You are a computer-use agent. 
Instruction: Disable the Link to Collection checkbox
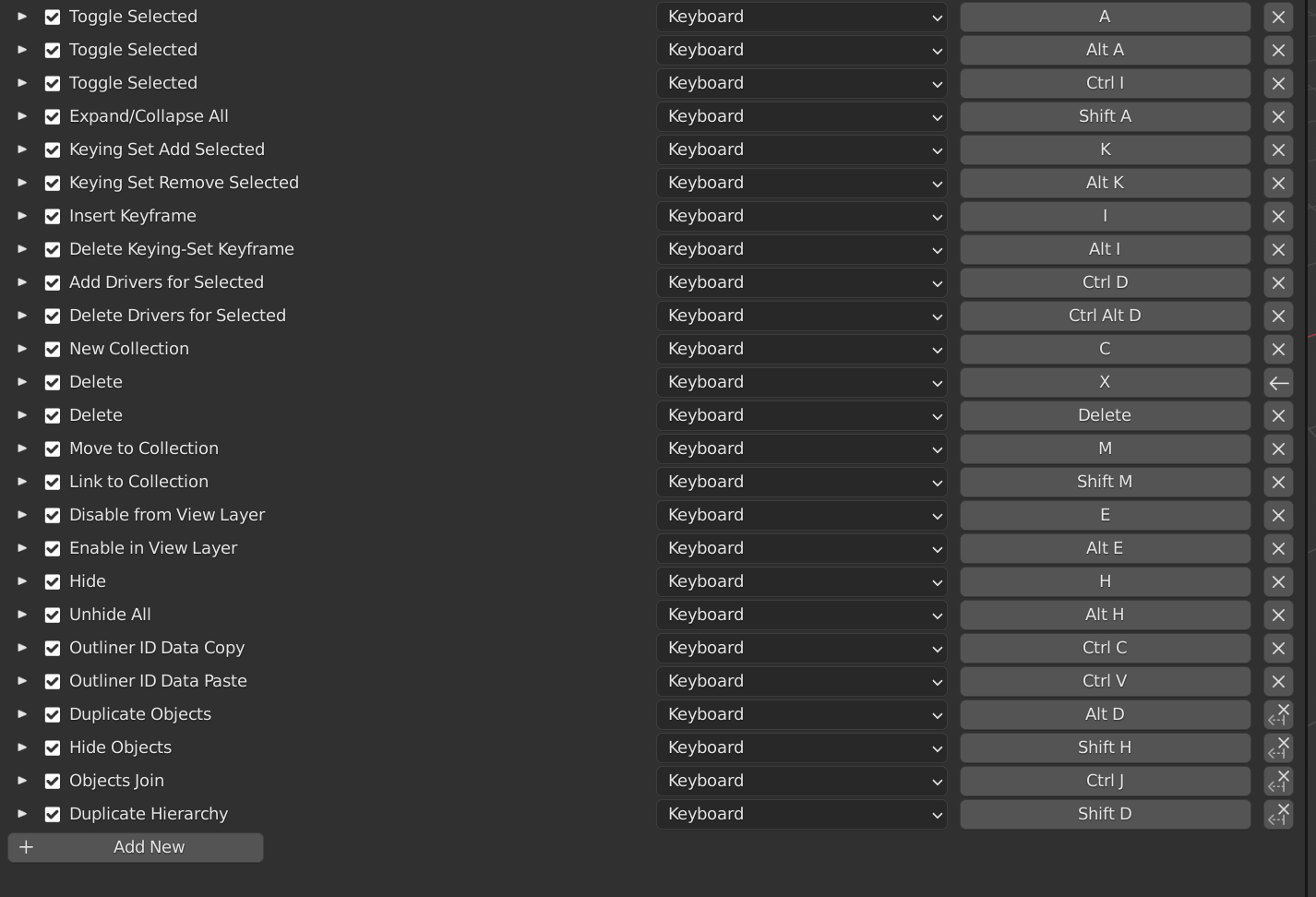point(53,482)
